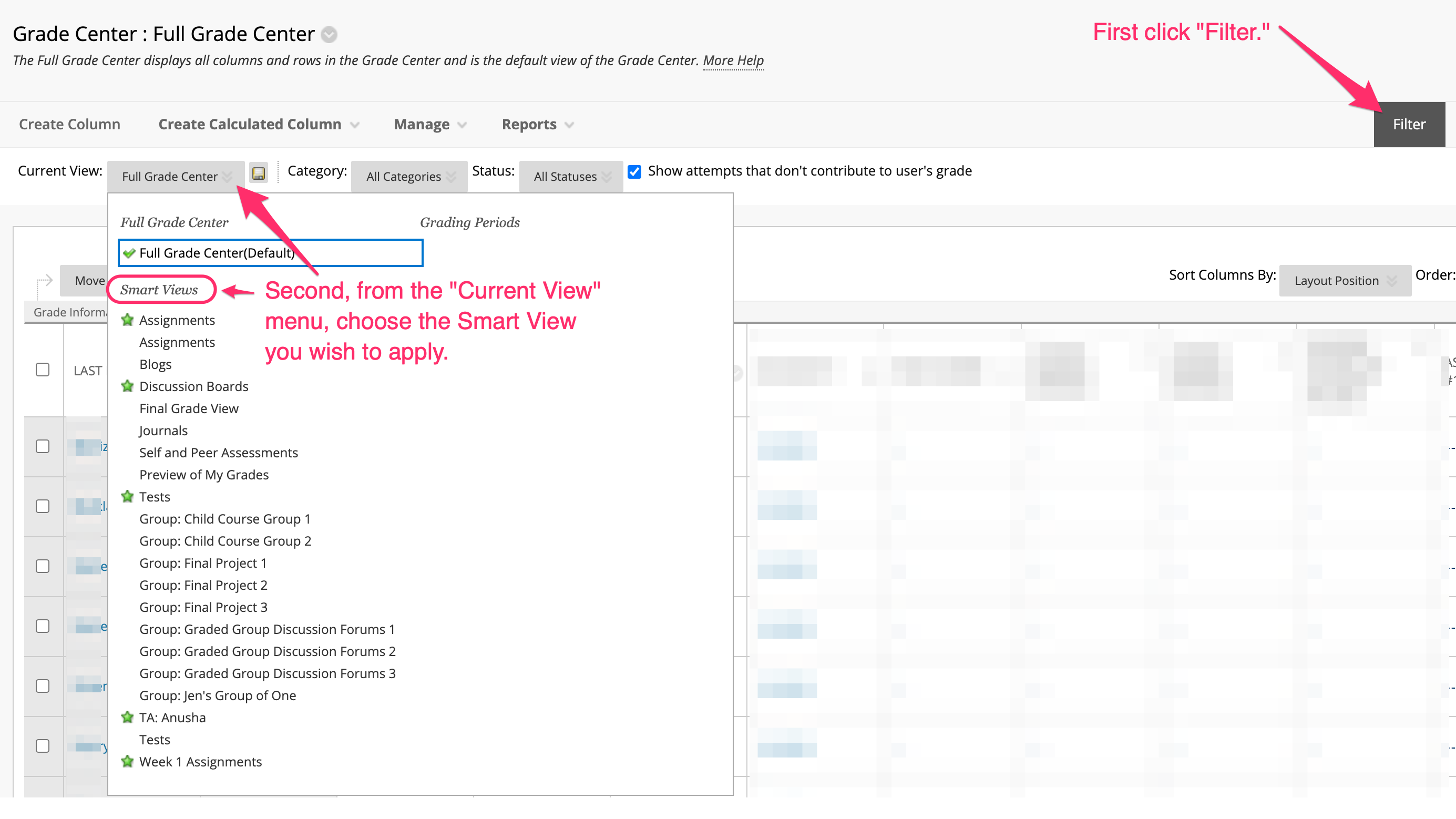Select the Journals smart view

(x=163, y=431)
